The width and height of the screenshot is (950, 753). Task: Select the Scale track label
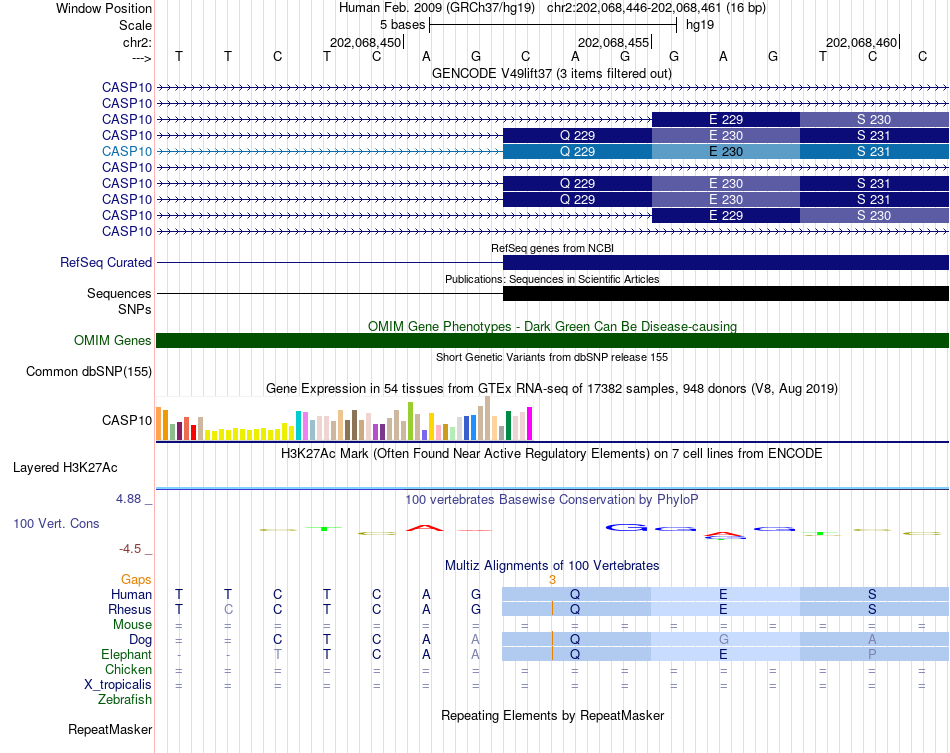tap(135, 25)
